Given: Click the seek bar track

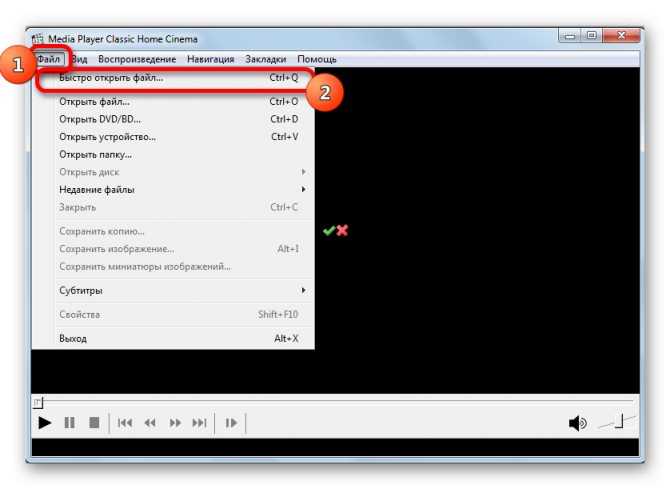Looking at the screenshot, I should click(338, 401).
